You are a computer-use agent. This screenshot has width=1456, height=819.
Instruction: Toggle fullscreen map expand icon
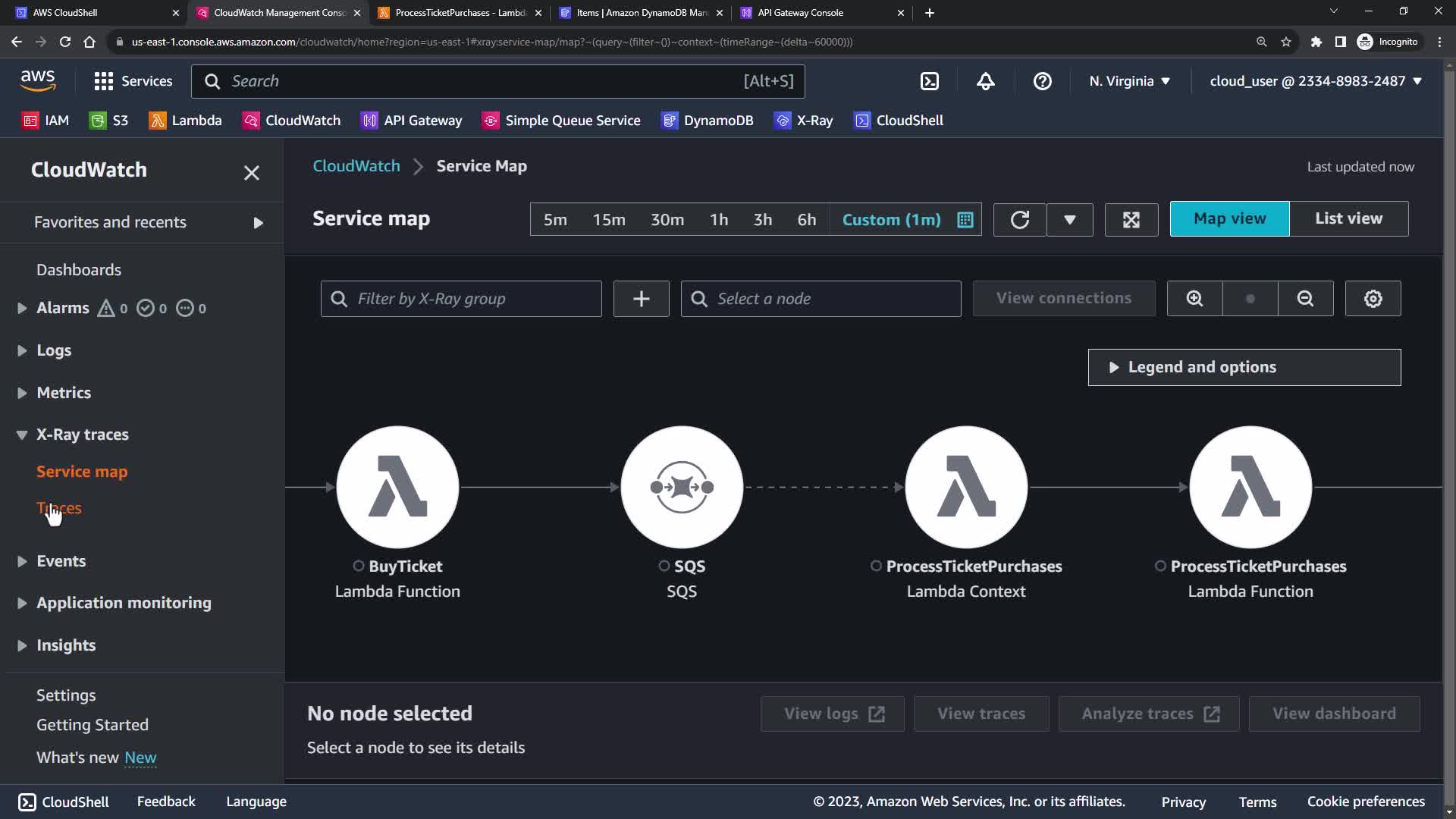tap(1131, 220)
